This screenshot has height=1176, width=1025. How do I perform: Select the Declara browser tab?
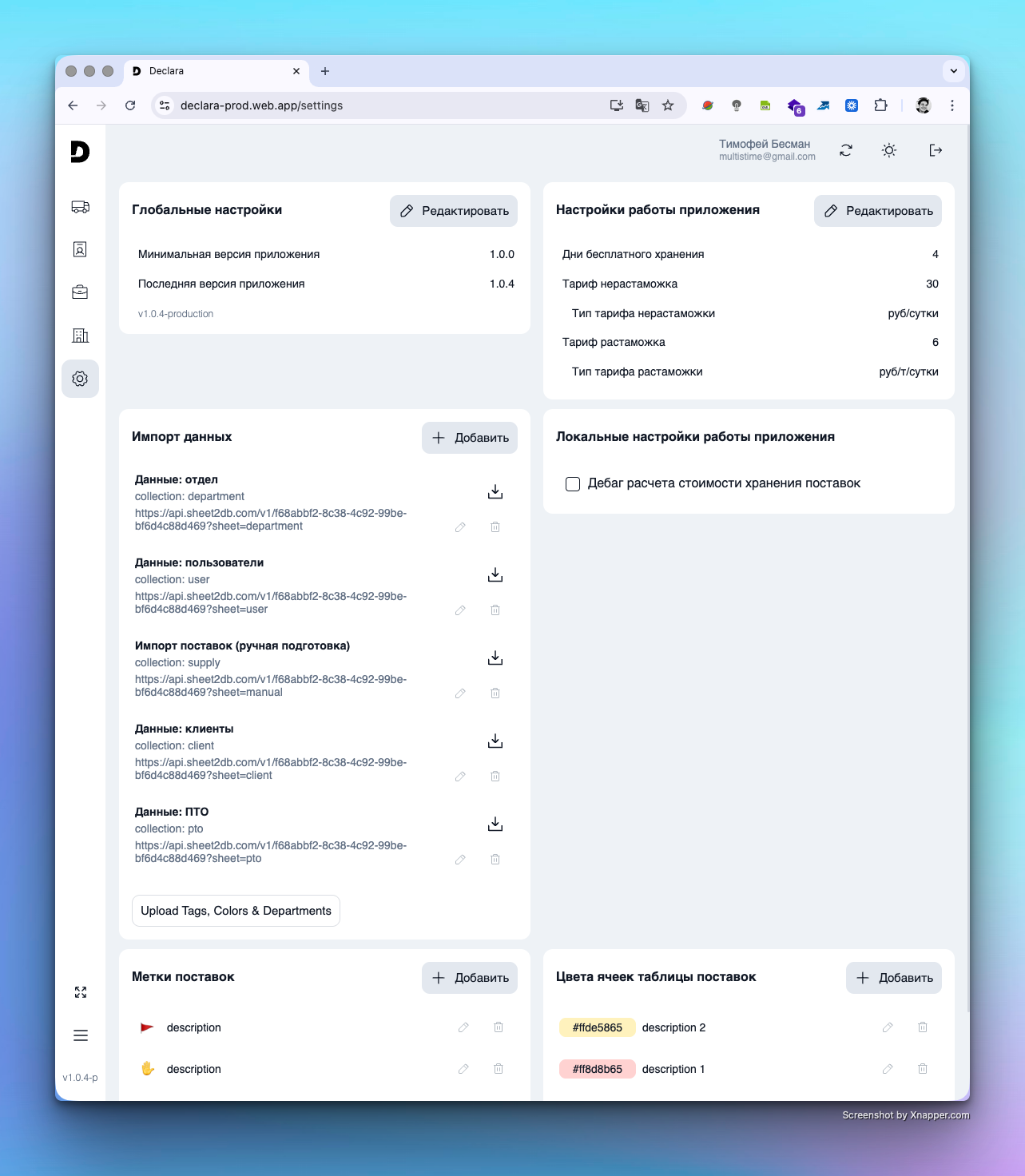[217, 71]
